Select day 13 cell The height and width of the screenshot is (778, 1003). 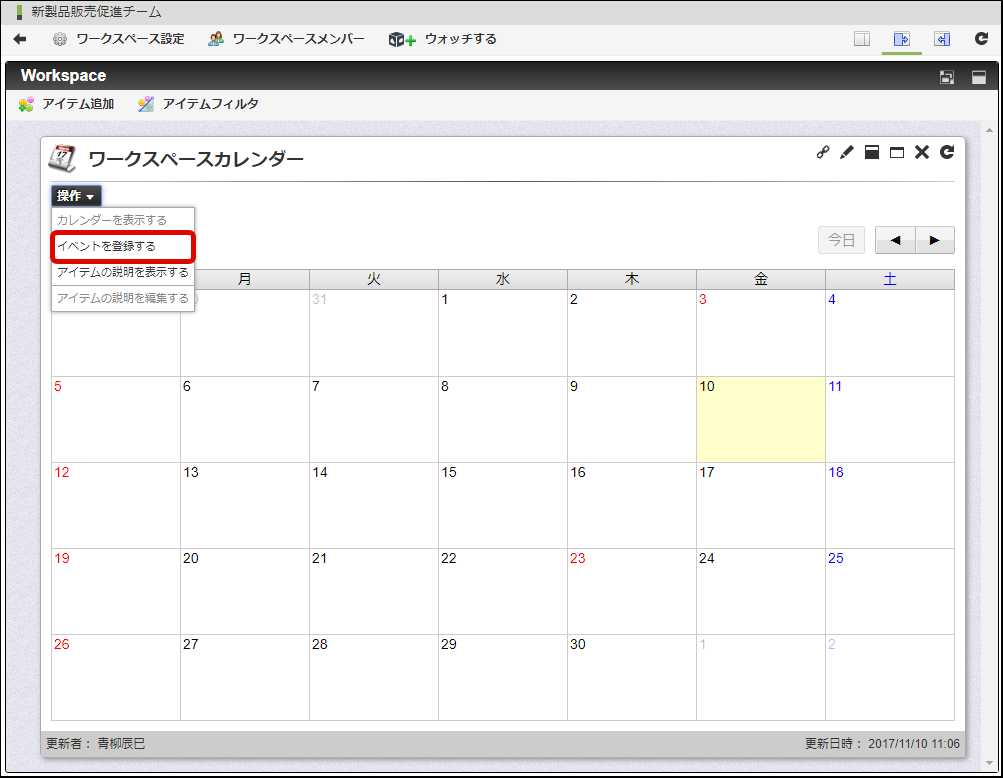pyautogui.click(x=245, y=505)
